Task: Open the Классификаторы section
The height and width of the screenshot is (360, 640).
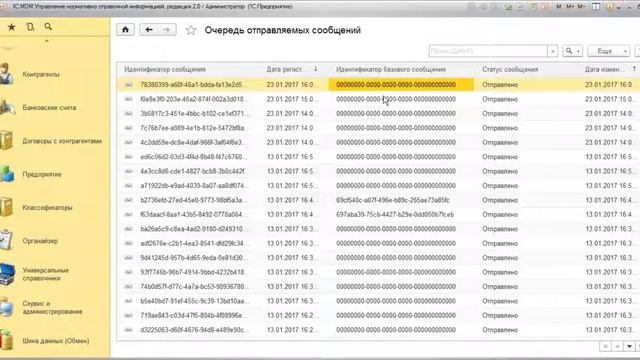Action: (47, 207)
